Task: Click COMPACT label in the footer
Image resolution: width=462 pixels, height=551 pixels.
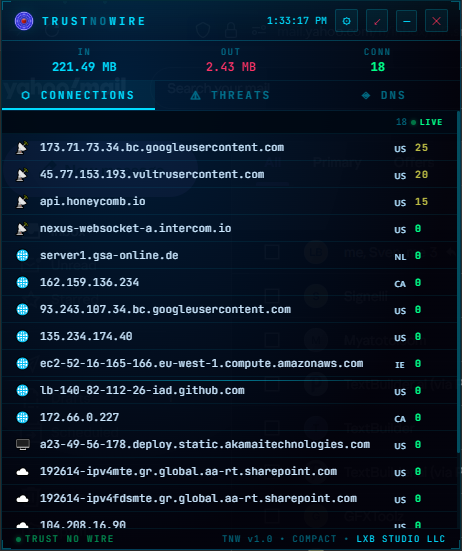Action: pos(314,539)
